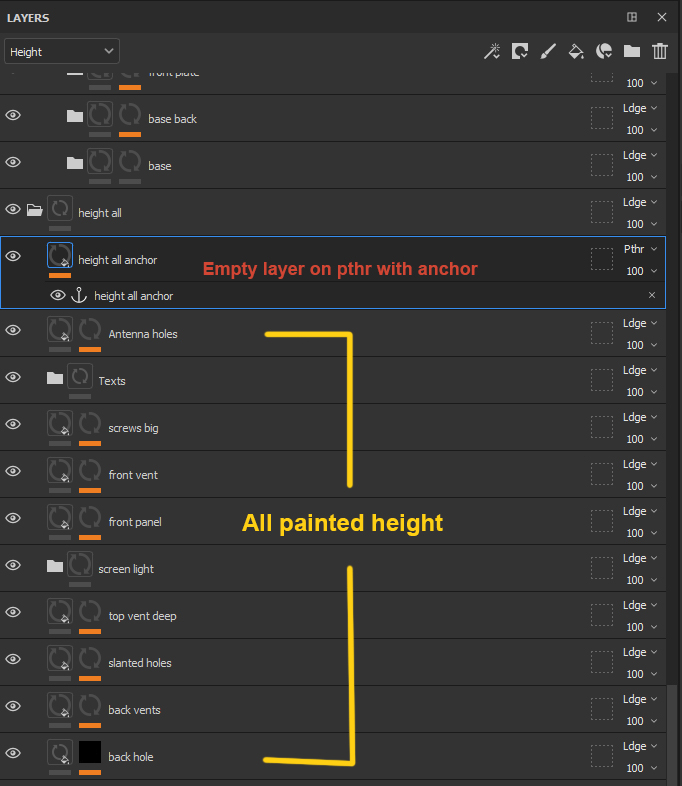The height and width of the screenshot is (786, 682).
Task: Click the base back folder icon
Action: 75,116
